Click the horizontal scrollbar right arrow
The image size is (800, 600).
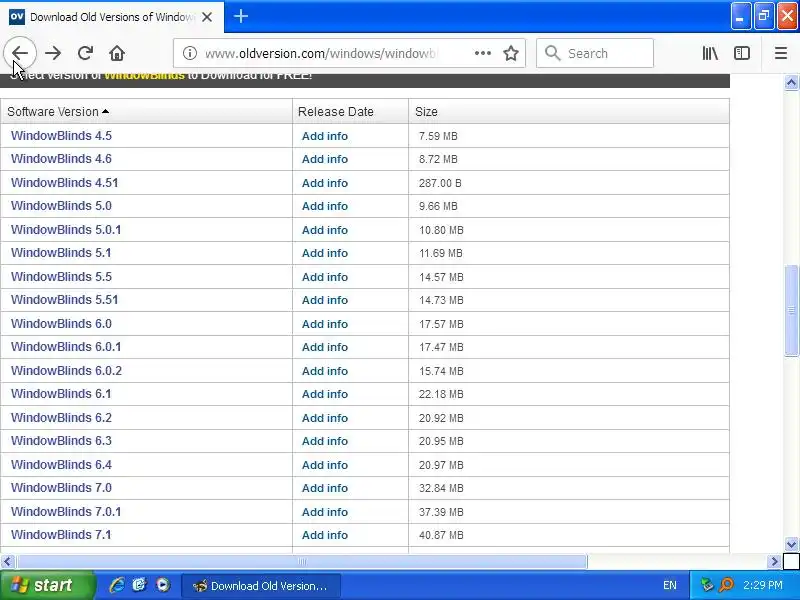click(x=774, y=562)
